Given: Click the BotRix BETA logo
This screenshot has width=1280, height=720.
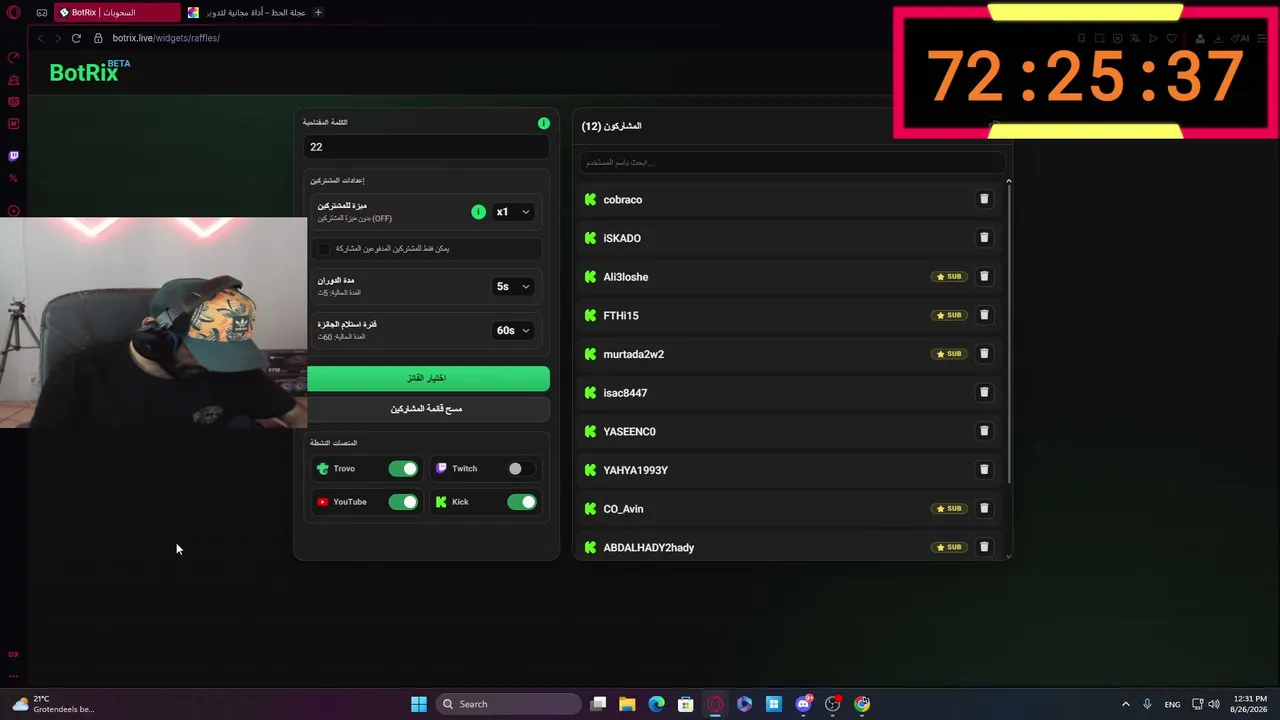Looking at the screenshot, I should point(89,71).
